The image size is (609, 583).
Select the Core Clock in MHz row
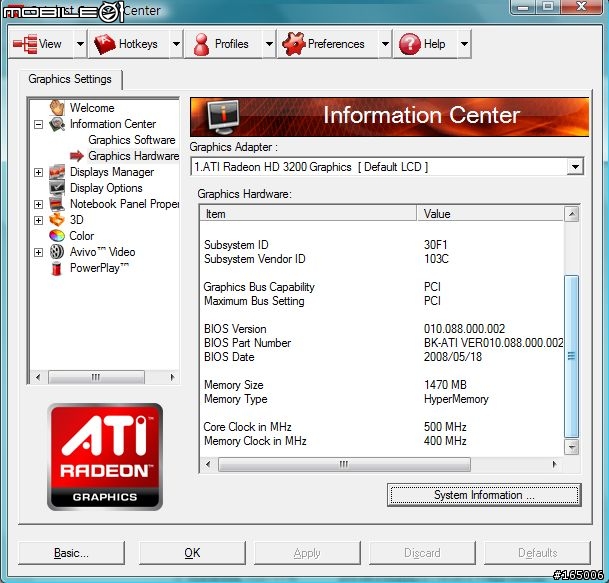click(x=382, y=427)
